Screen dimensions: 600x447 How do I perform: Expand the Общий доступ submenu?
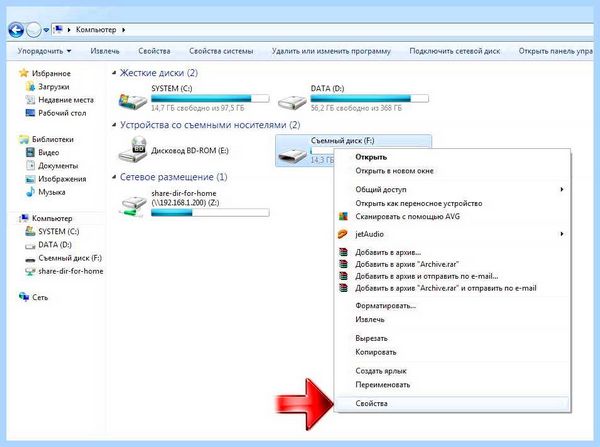tap(452, 189)
